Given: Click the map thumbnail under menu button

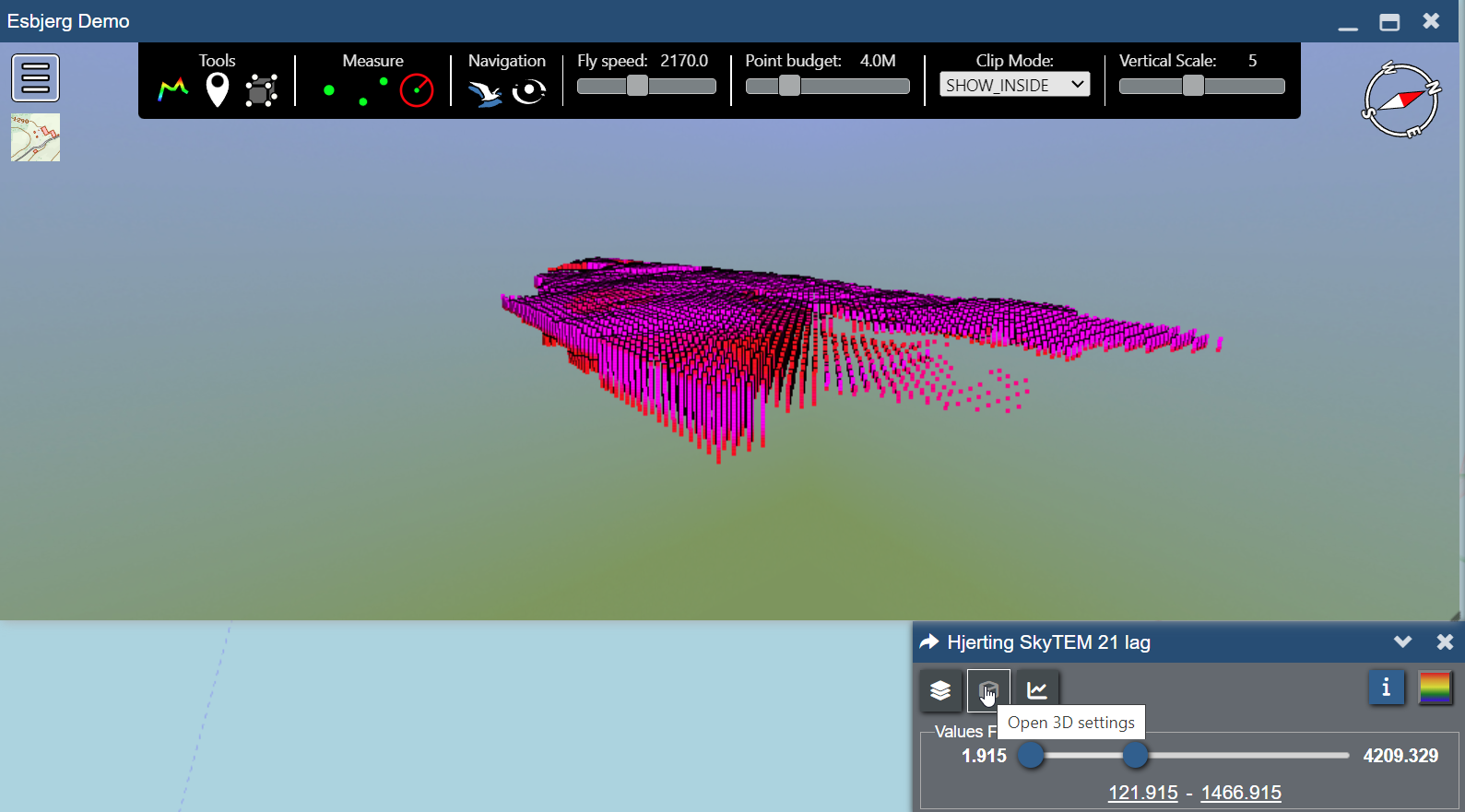Looking at the screenshot, I should 36,137.
